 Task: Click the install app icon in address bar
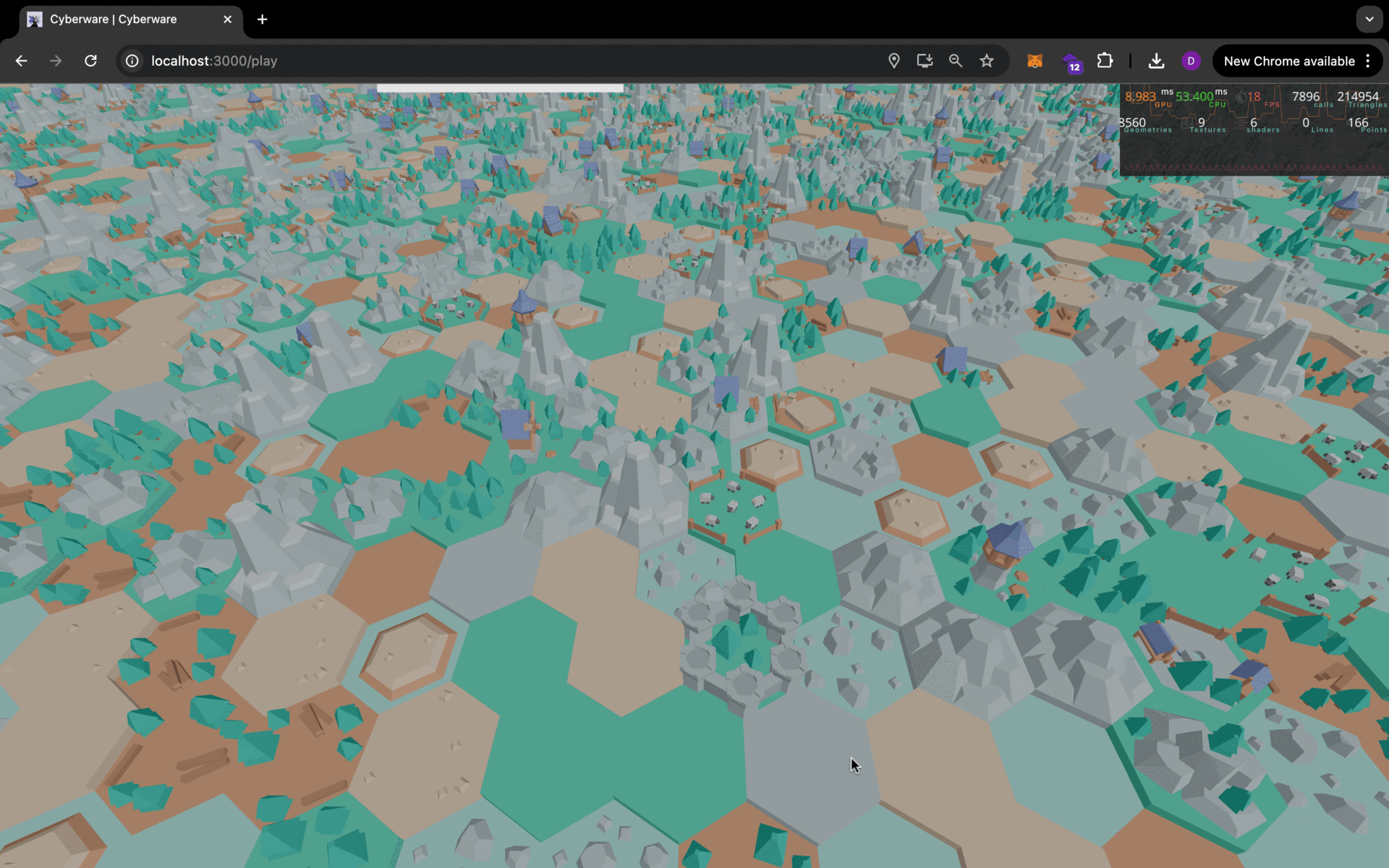pos(925,61)
